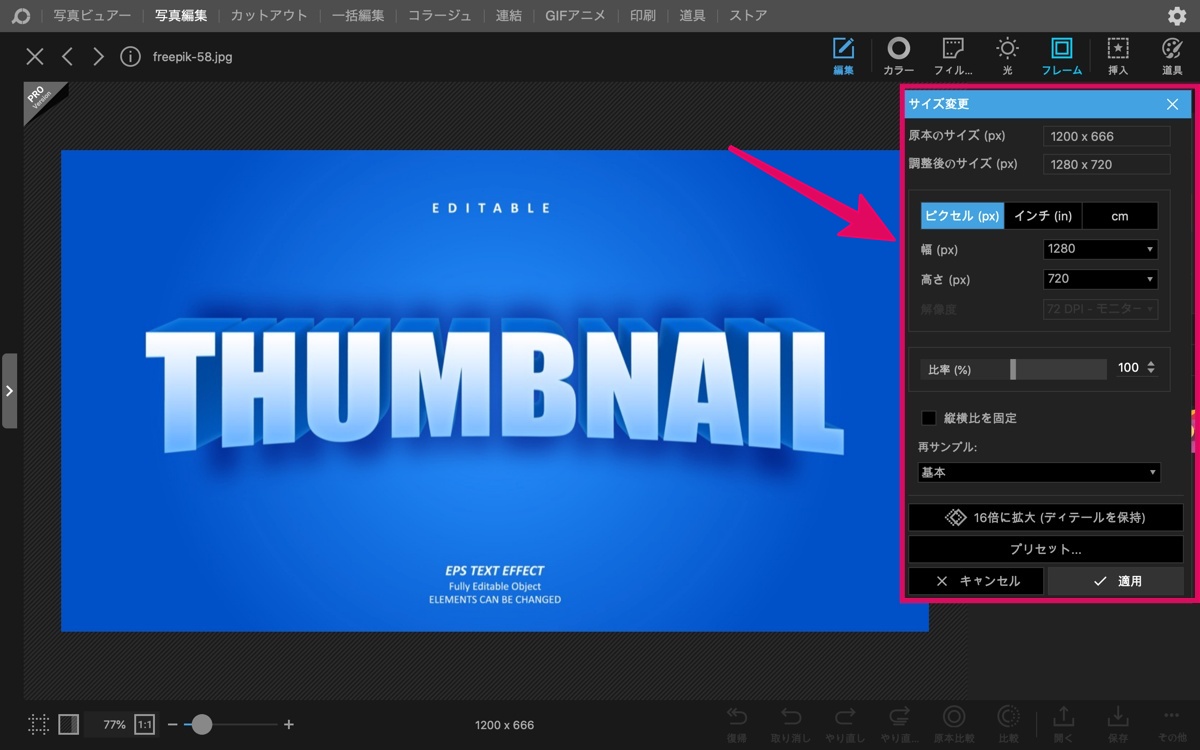Screen dimensions: 1200x750
Task: Expand the 再サンプル 基本 dropdown
Action: click(x=1039, y=472)
